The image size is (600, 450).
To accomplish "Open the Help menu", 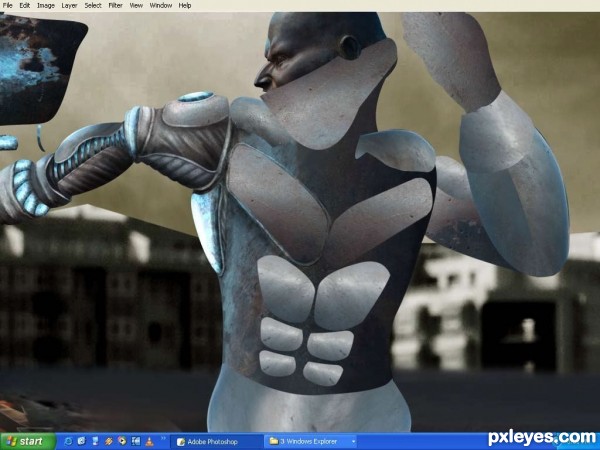I will click(185, 5).
